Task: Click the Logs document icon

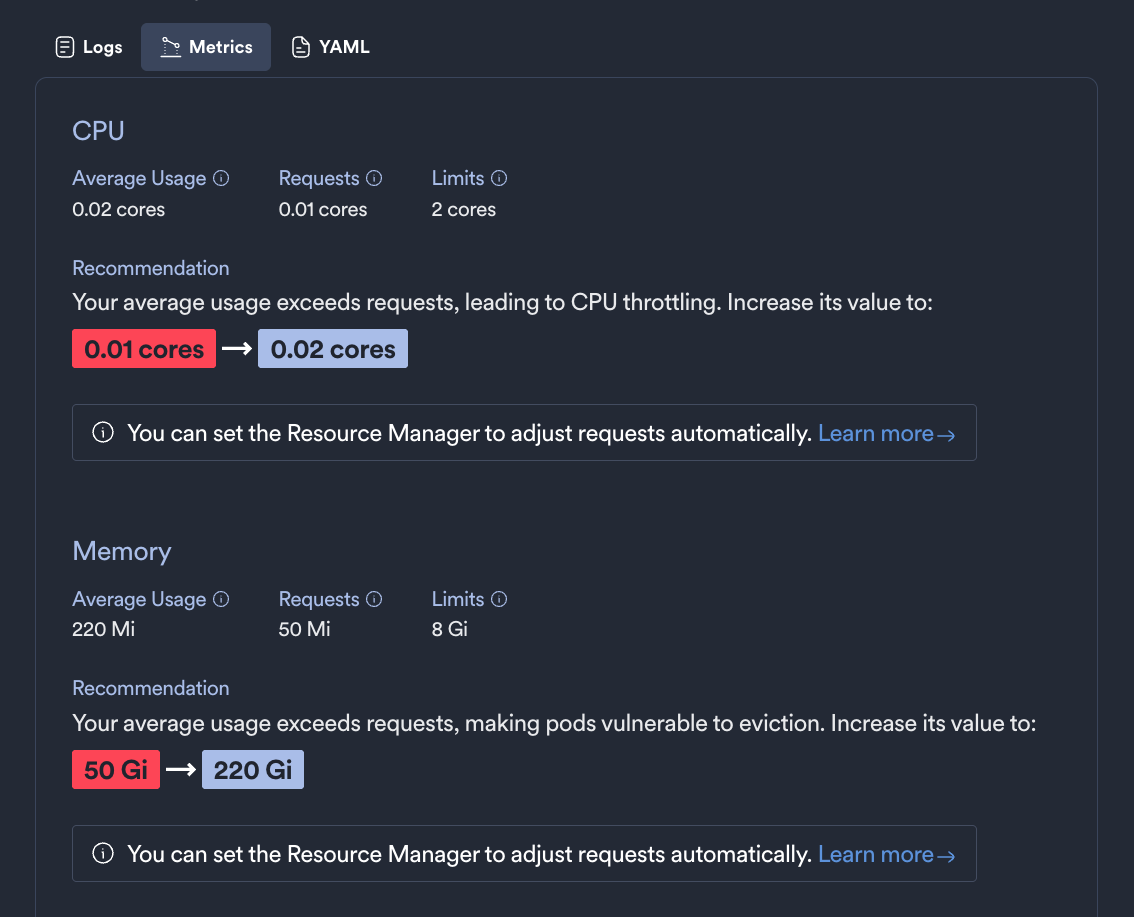Action: coord(64,46)
